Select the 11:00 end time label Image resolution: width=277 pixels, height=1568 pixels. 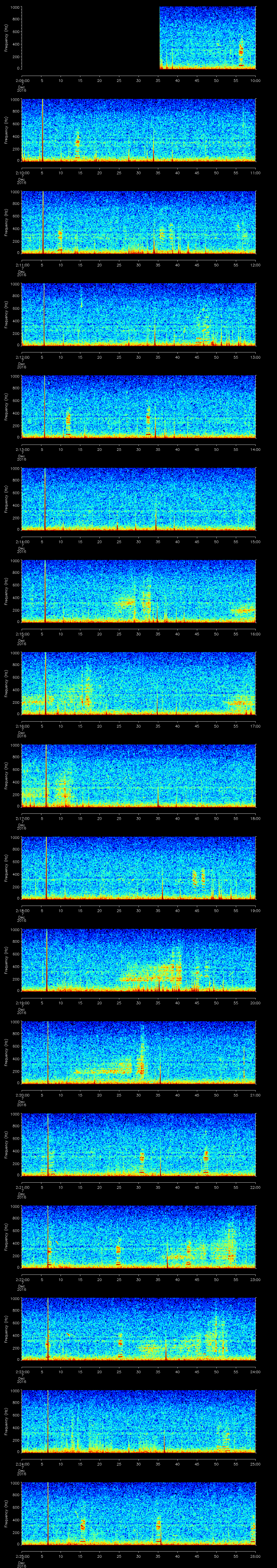[255, 173]
